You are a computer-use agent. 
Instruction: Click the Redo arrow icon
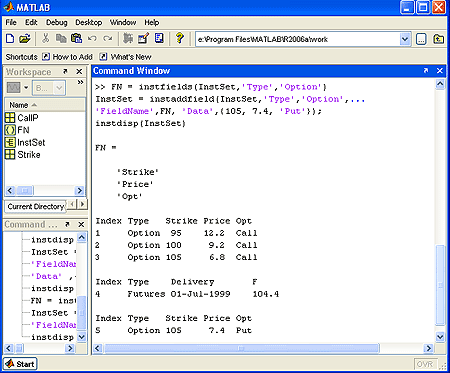107,39
